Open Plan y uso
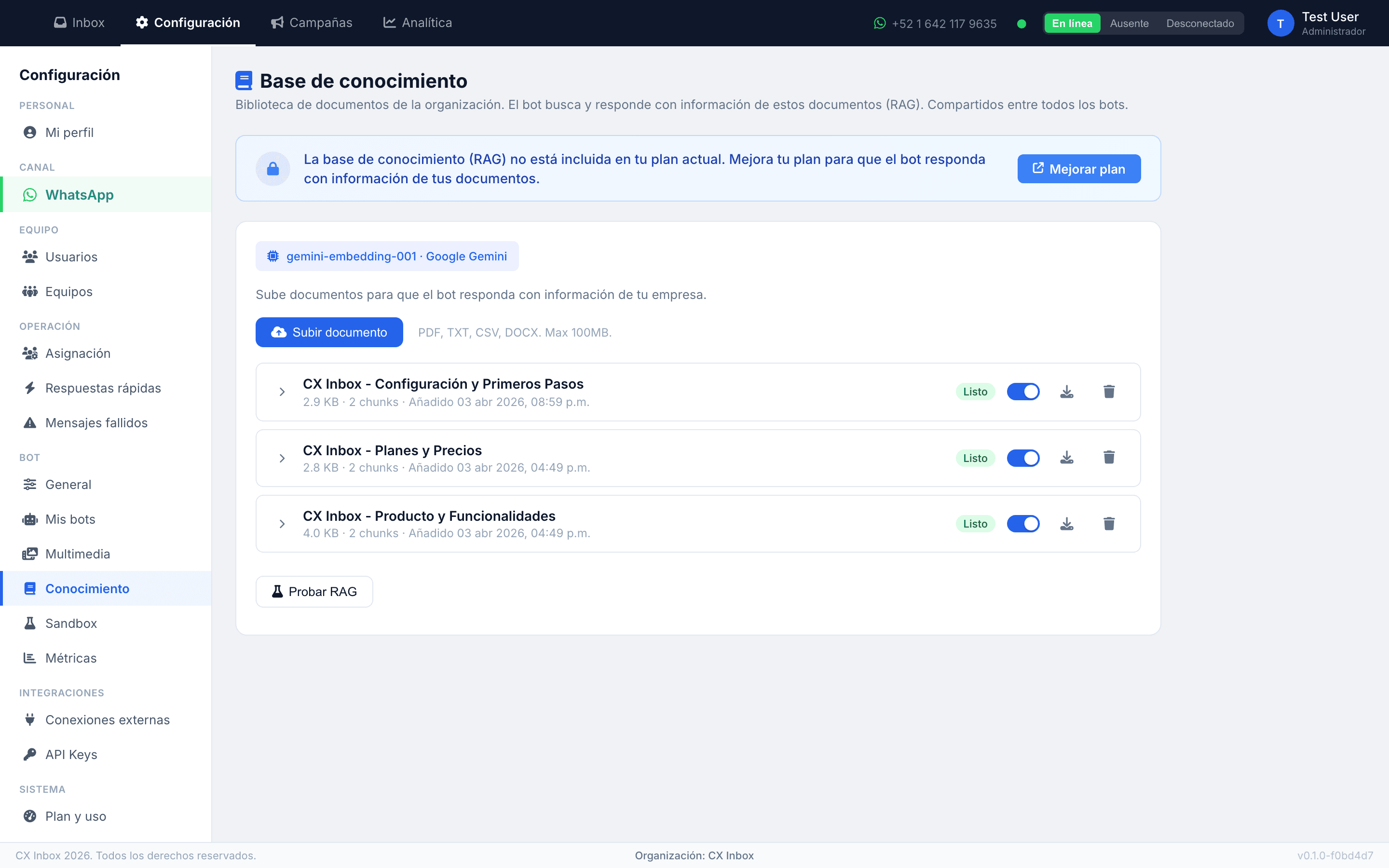The height and width of the screenshot is (868, 1389). click(x=106, y=816)
